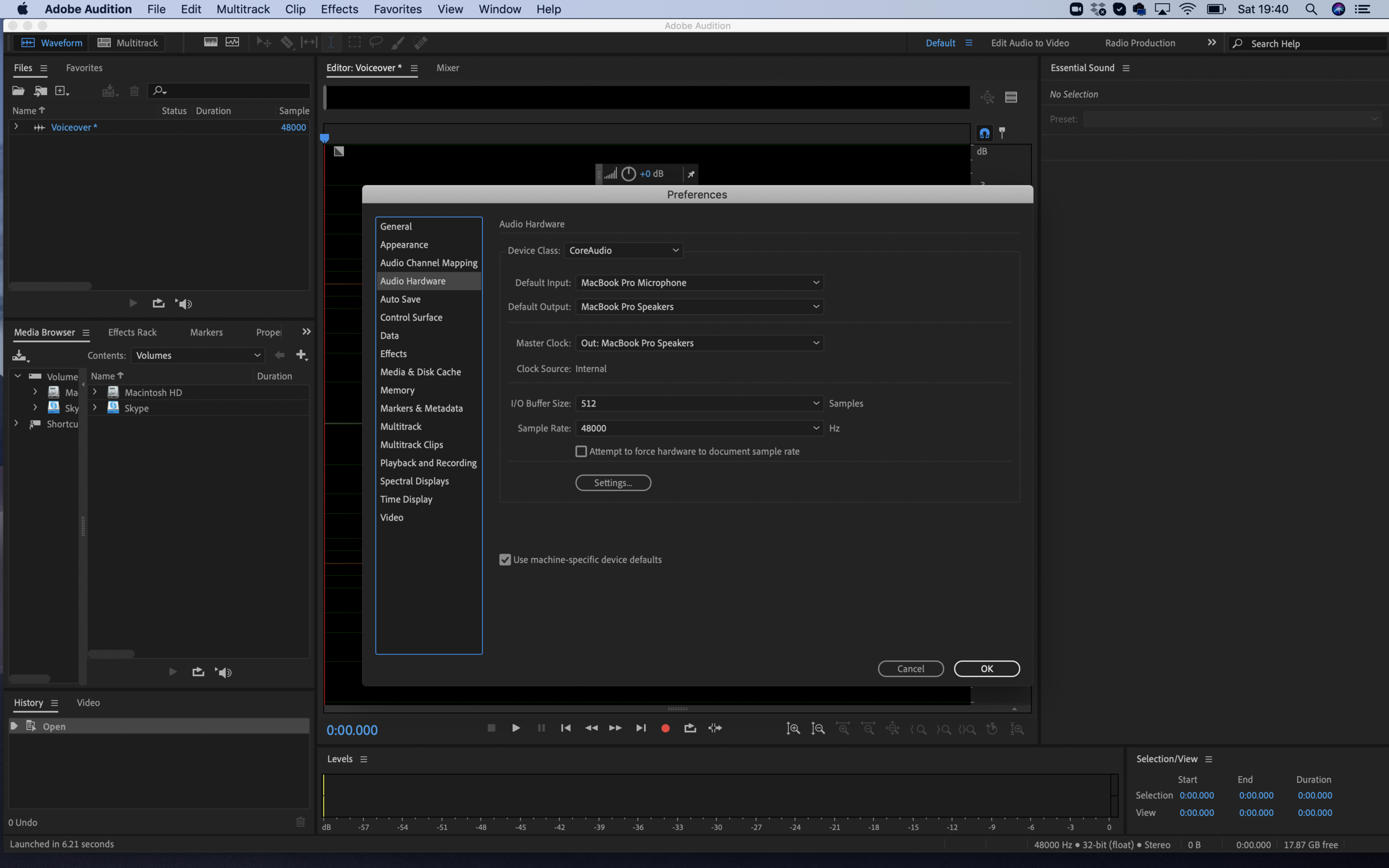1389x868 pixels.
Task: Open the Default Input dropdown
Action: click(699, 283)
